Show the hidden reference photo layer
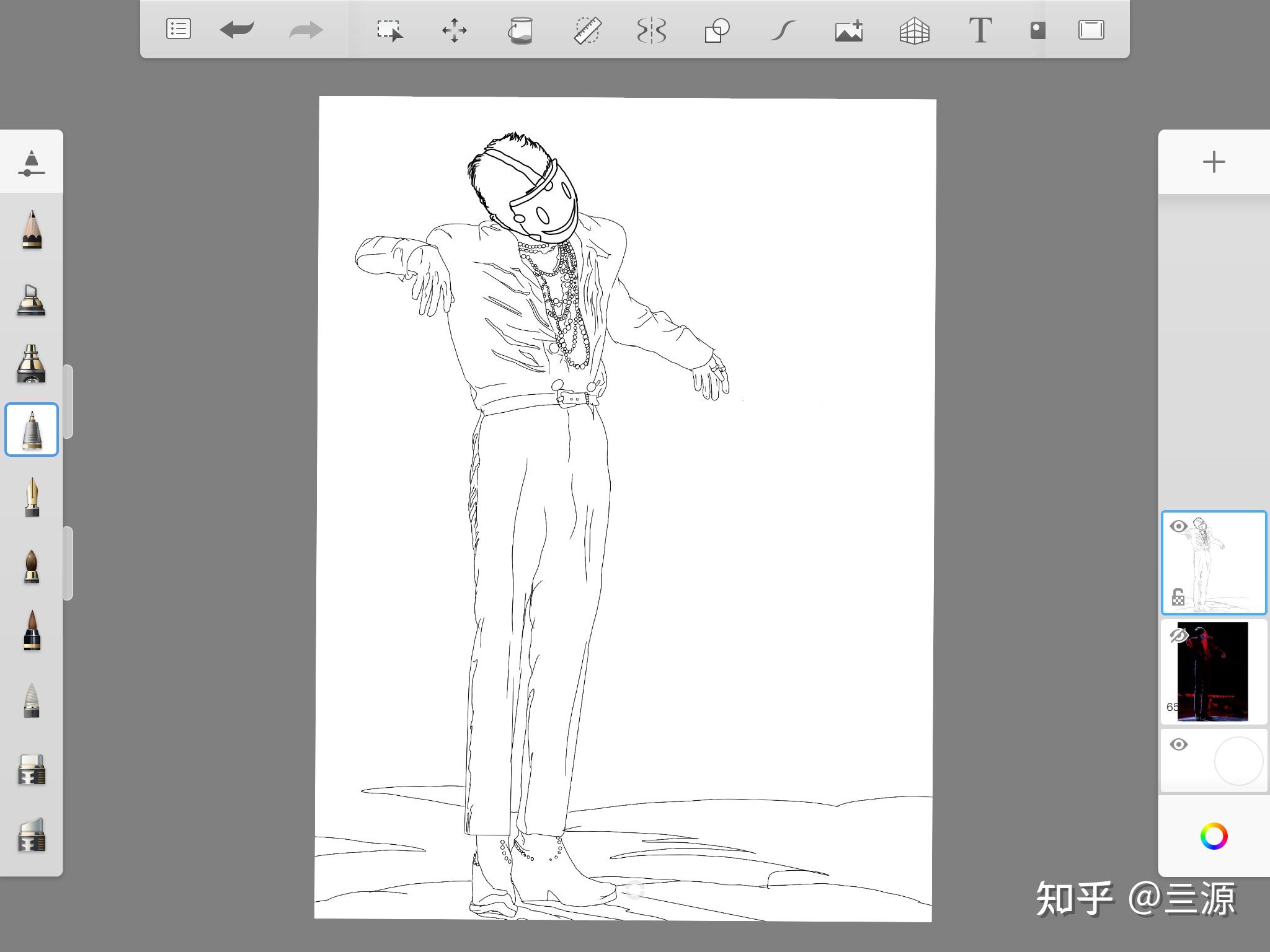The width and height of the screenshot is (1270, 952). click(x=1178, y=635)
